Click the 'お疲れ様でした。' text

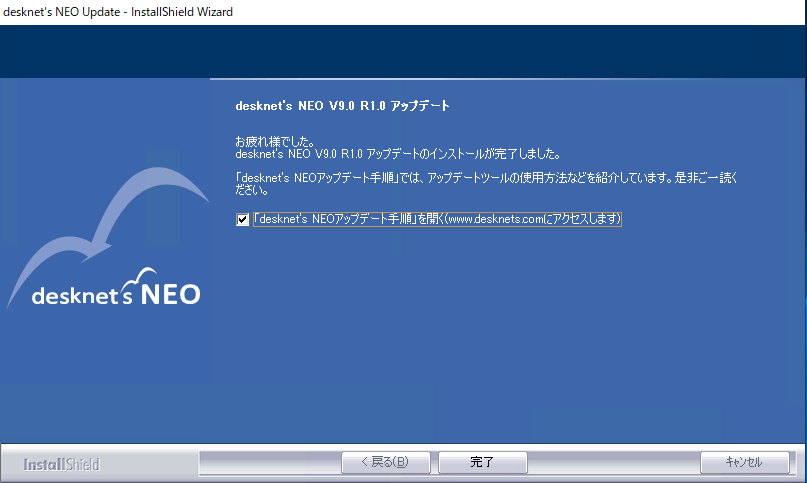(x=275, y=141)
